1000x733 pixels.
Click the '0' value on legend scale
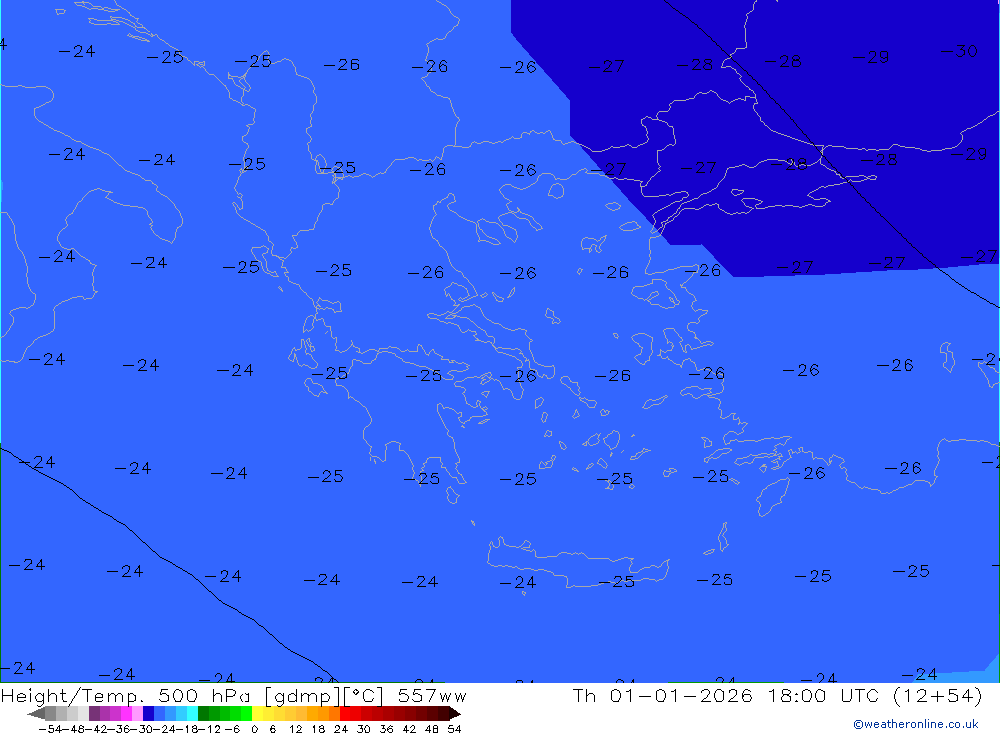(x=254, y=729)
